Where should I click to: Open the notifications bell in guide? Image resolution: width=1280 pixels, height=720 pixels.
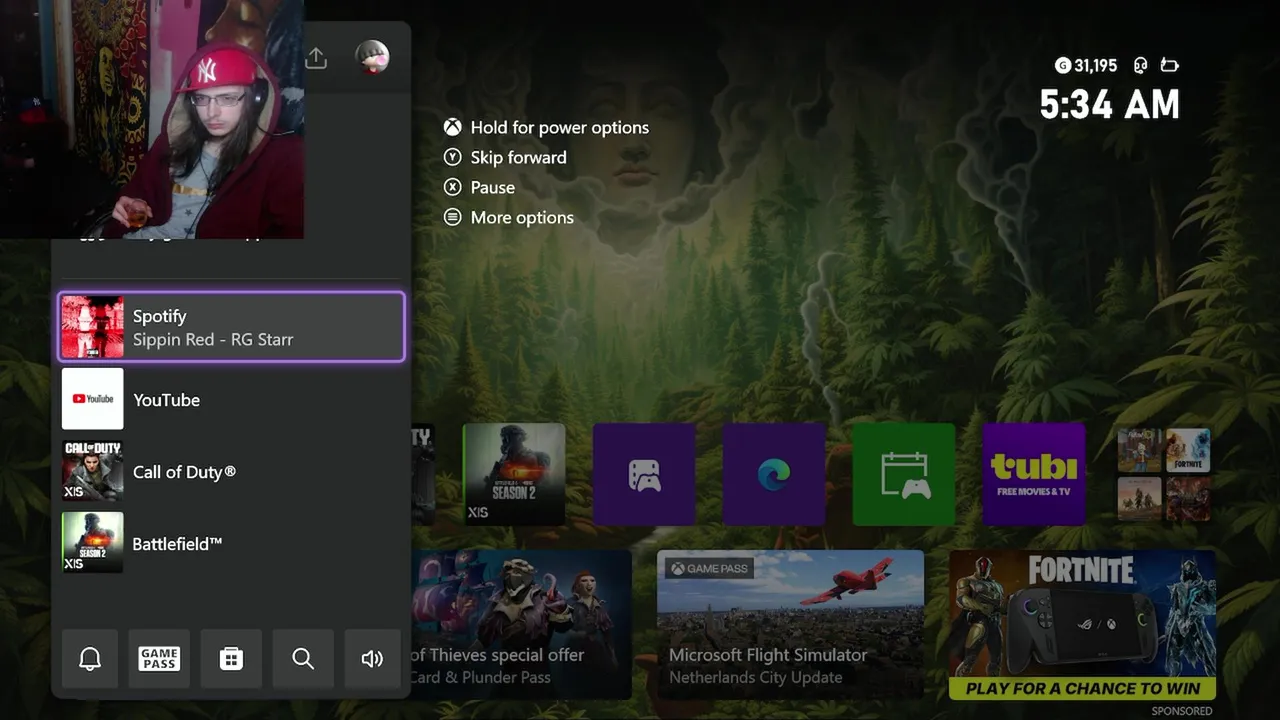(x=90, y=658)
